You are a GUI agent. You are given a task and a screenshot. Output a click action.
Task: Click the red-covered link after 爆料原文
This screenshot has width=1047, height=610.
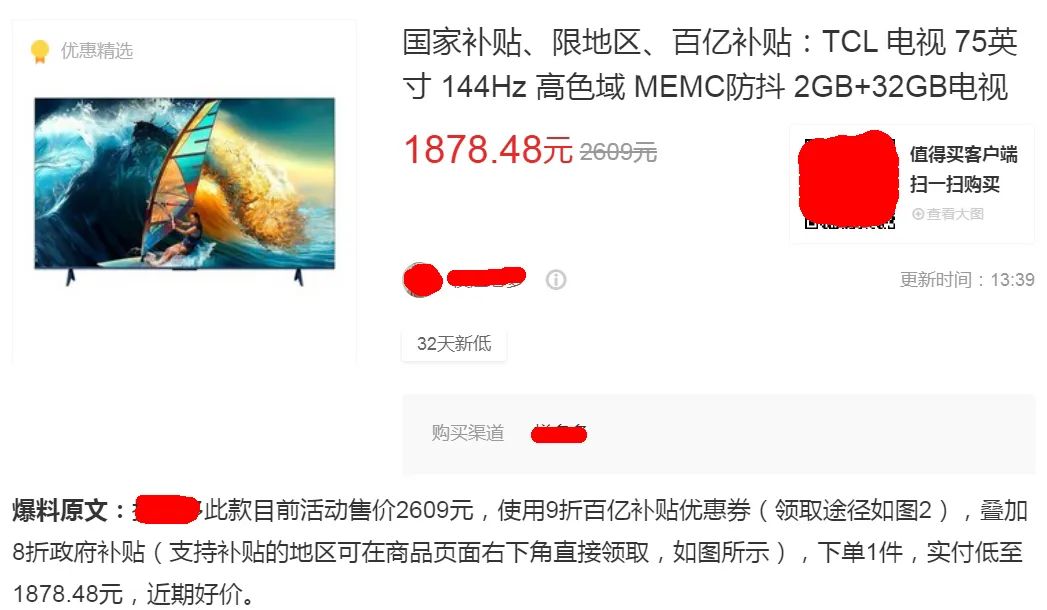(x=167, y=510)
